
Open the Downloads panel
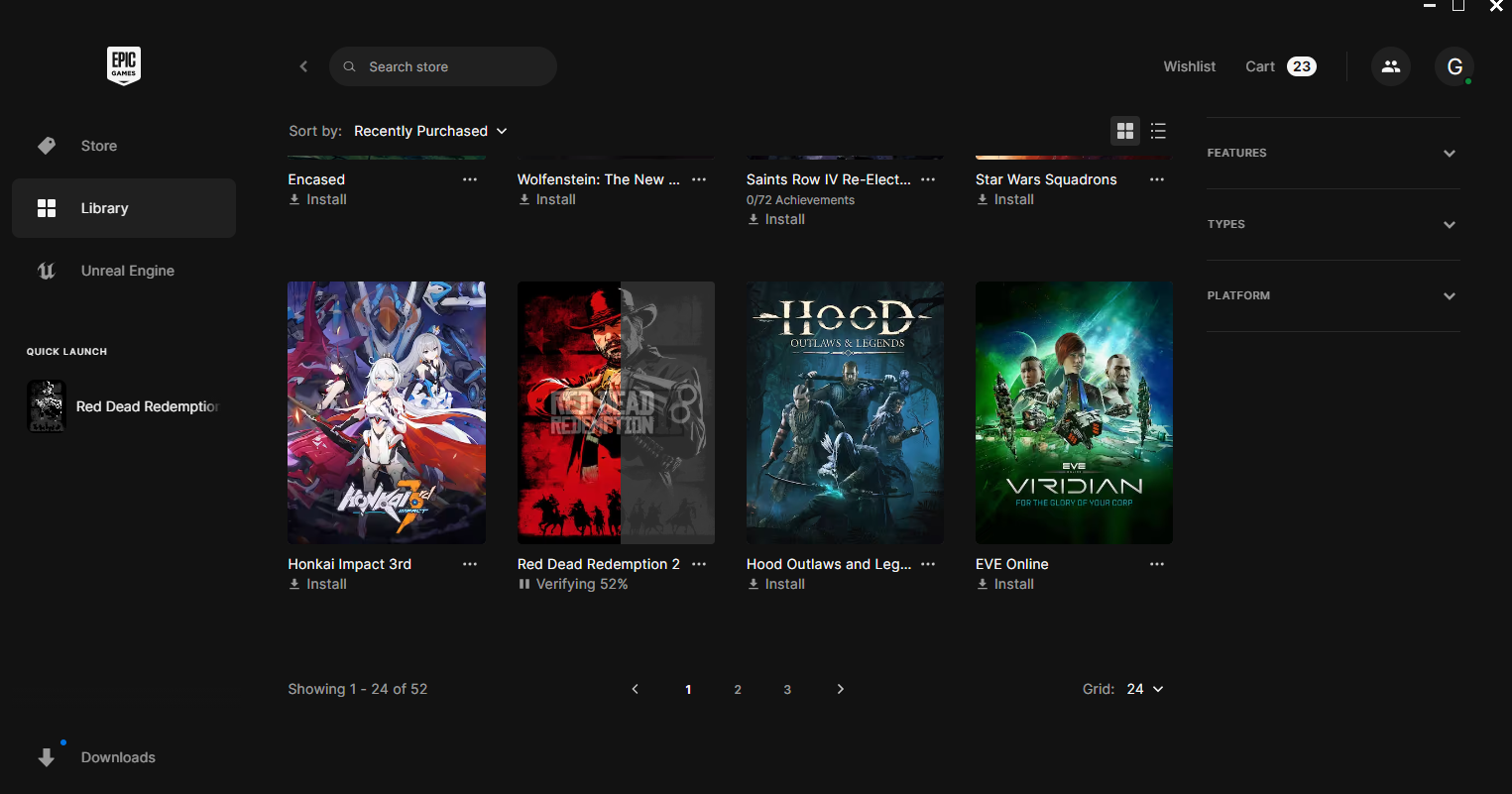tap(124, 757)
